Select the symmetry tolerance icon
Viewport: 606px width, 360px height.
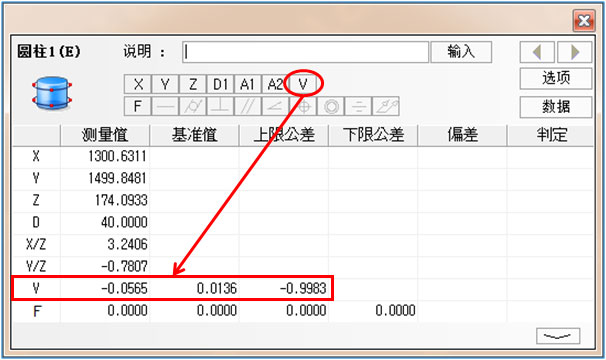(358, 106)
